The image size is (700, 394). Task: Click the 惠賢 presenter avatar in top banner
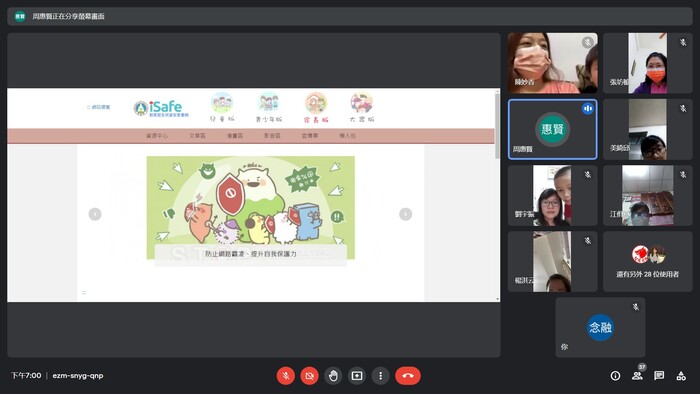[x=20, y=17]
